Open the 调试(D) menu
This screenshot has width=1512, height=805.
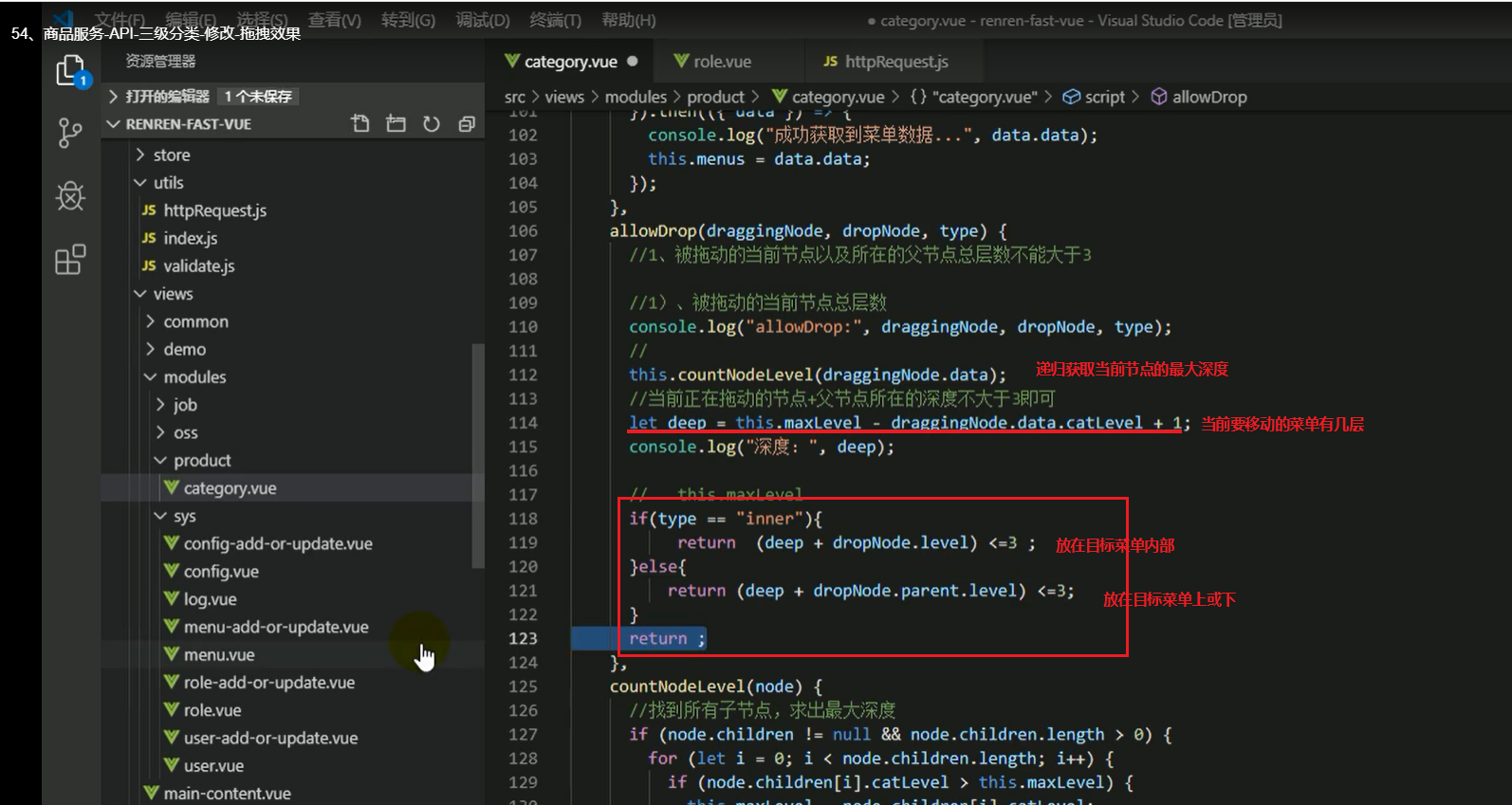click(483, 20)
